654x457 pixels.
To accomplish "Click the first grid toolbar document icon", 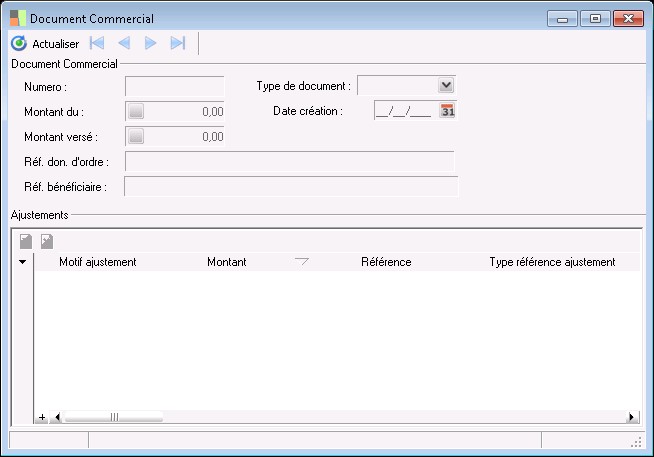I will (x=26, y=241).
